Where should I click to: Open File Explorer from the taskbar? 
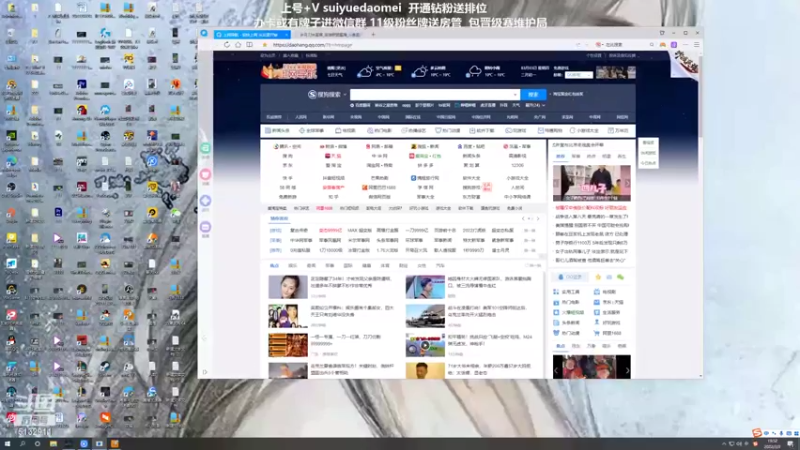point(53,444)
